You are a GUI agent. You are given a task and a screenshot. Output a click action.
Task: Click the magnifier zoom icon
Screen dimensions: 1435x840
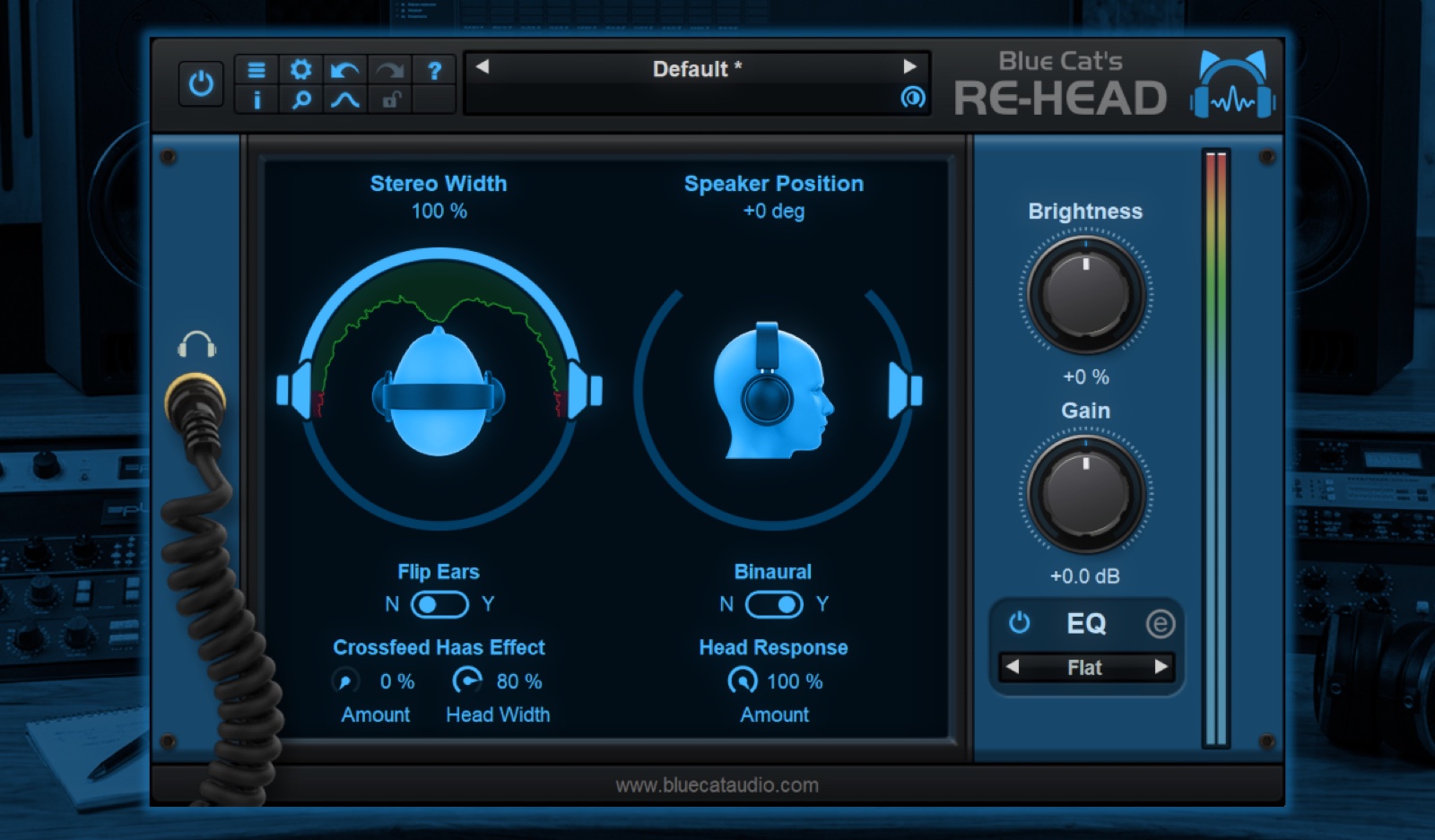pyautogui.click(x=300, y=100)
